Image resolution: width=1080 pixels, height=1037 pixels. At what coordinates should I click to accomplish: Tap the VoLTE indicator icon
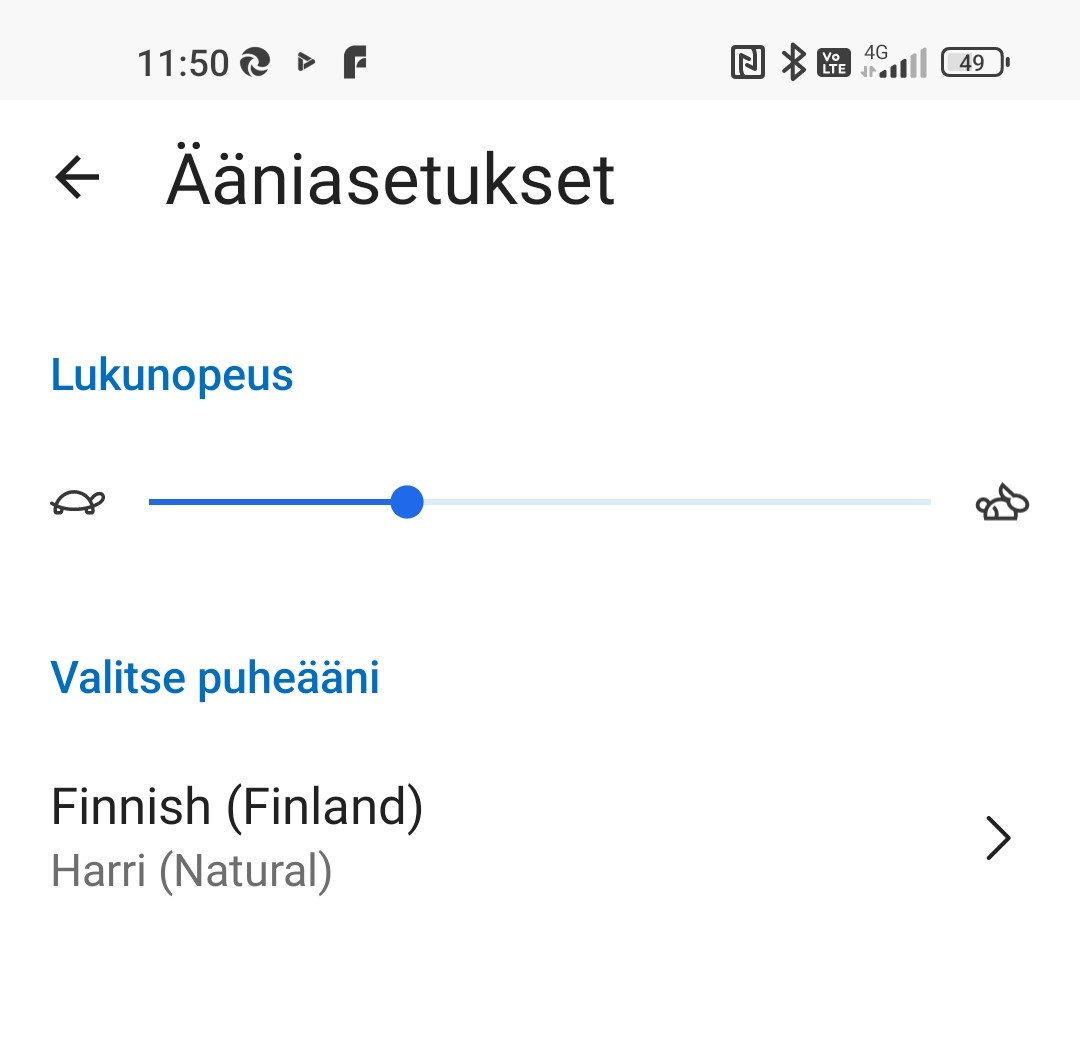[x=833, y=64]
